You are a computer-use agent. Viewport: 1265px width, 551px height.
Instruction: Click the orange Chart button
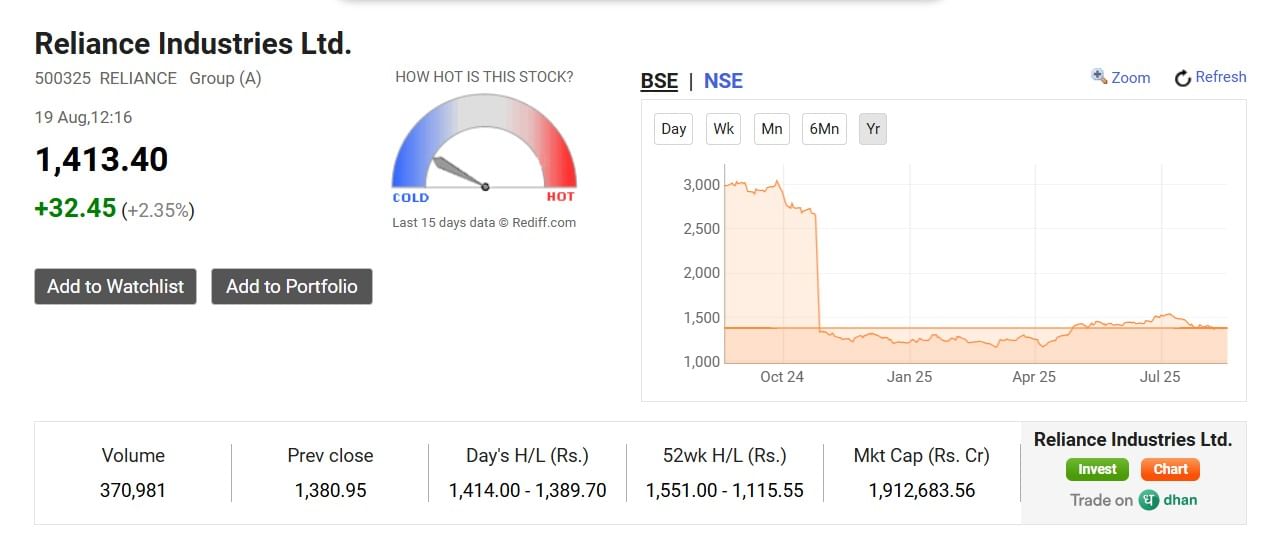coord(1170,469)
